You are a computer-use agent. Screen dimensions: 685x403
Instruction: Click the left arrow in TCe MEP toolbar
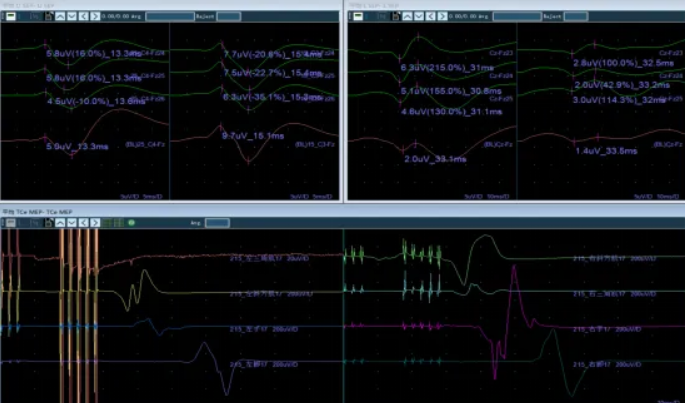coord(83,222)
